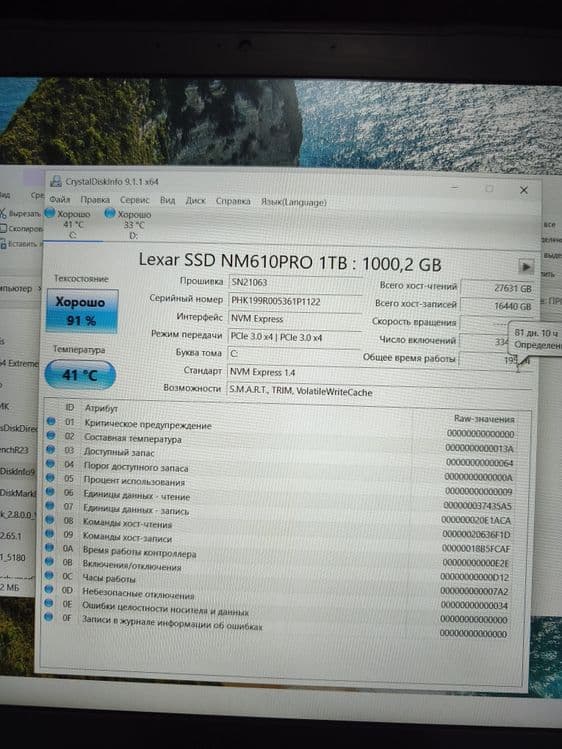
Task: Click the blue status icon of Порог доступного запаса
Action: tap(50, 463)
